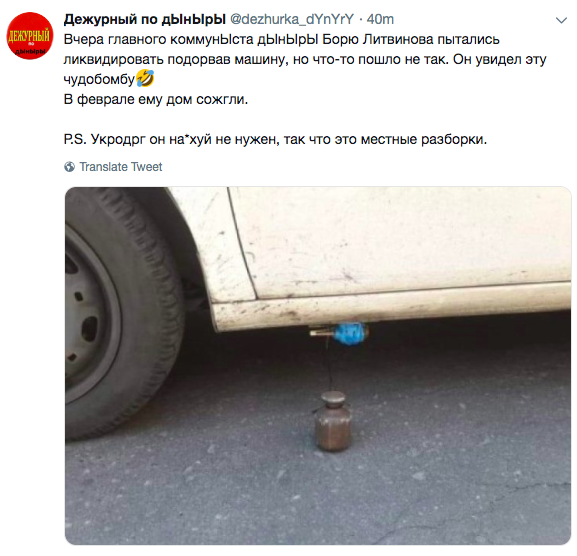The image size is (577, 556).
Task: Click the word чудобомбу in the tweet
Action: pyautogui.click(x=99, y=79)
